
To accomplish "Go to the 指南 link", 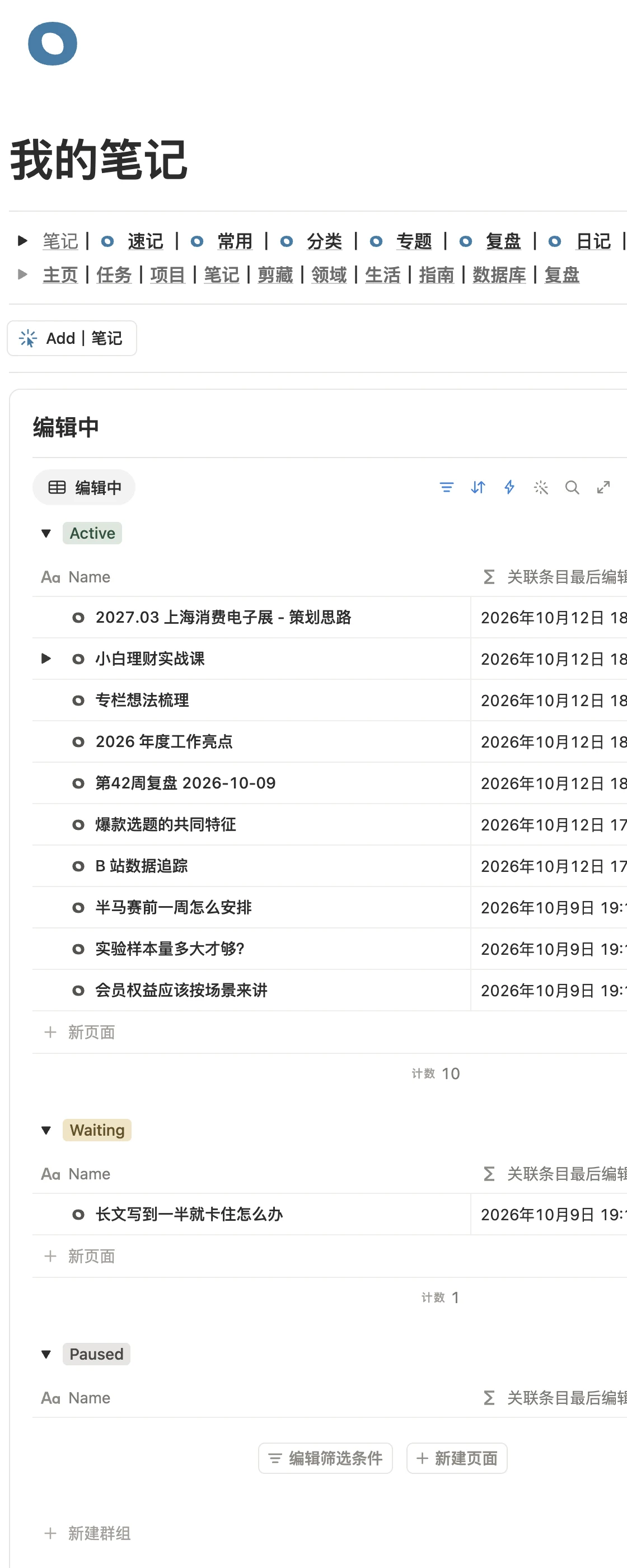I will click(436, 275).
